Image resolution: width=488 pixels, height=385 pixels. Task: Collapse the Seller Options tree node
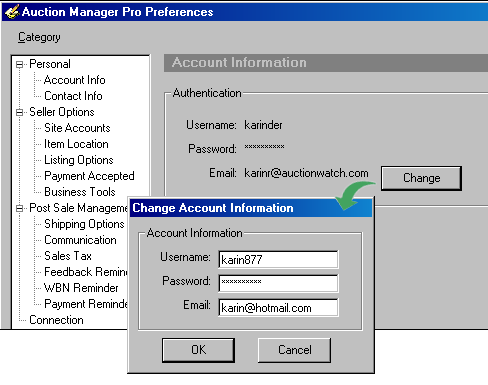(20, 112)
